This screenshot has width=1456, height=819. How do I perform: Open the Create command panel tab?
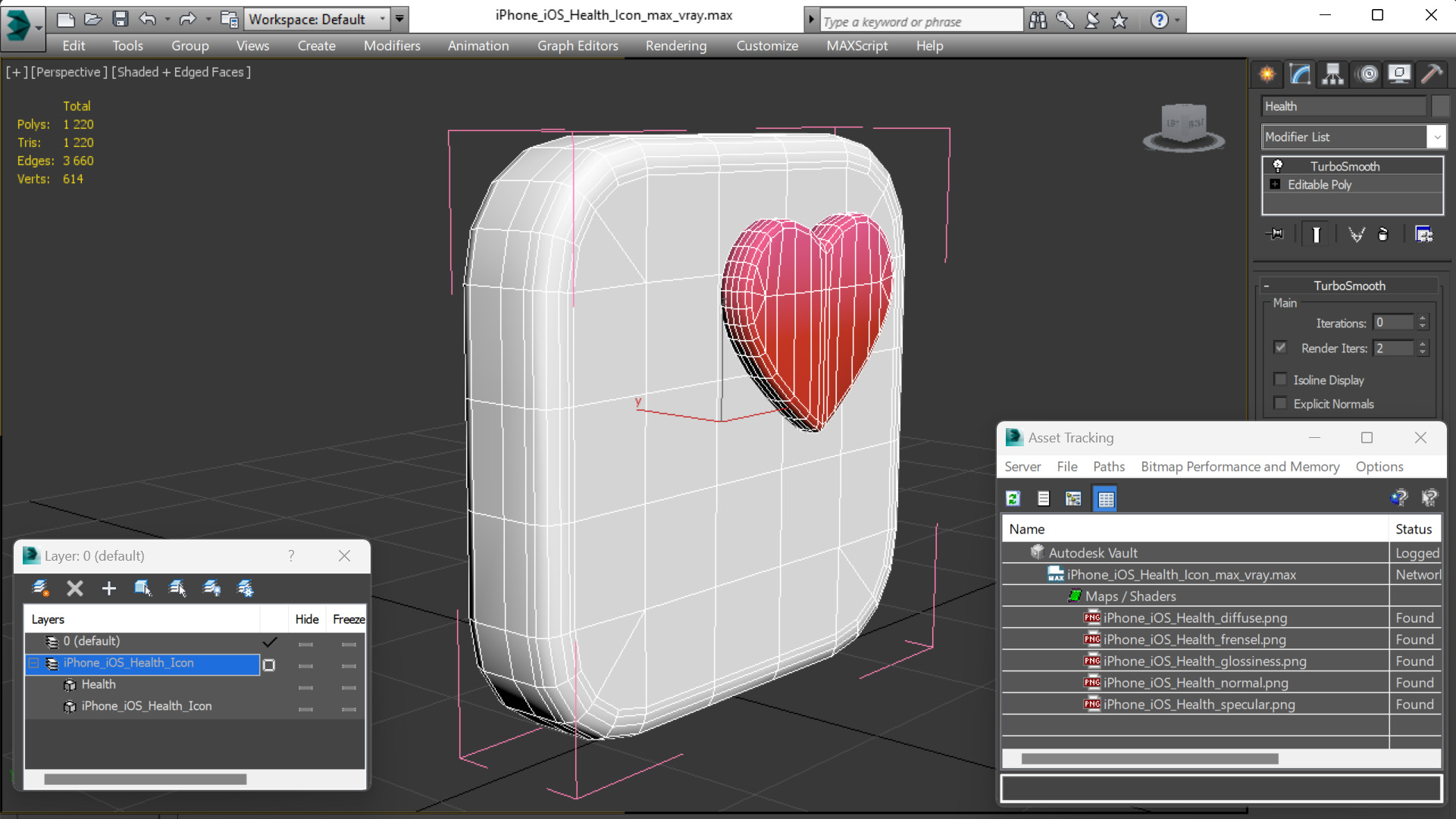1267,74
